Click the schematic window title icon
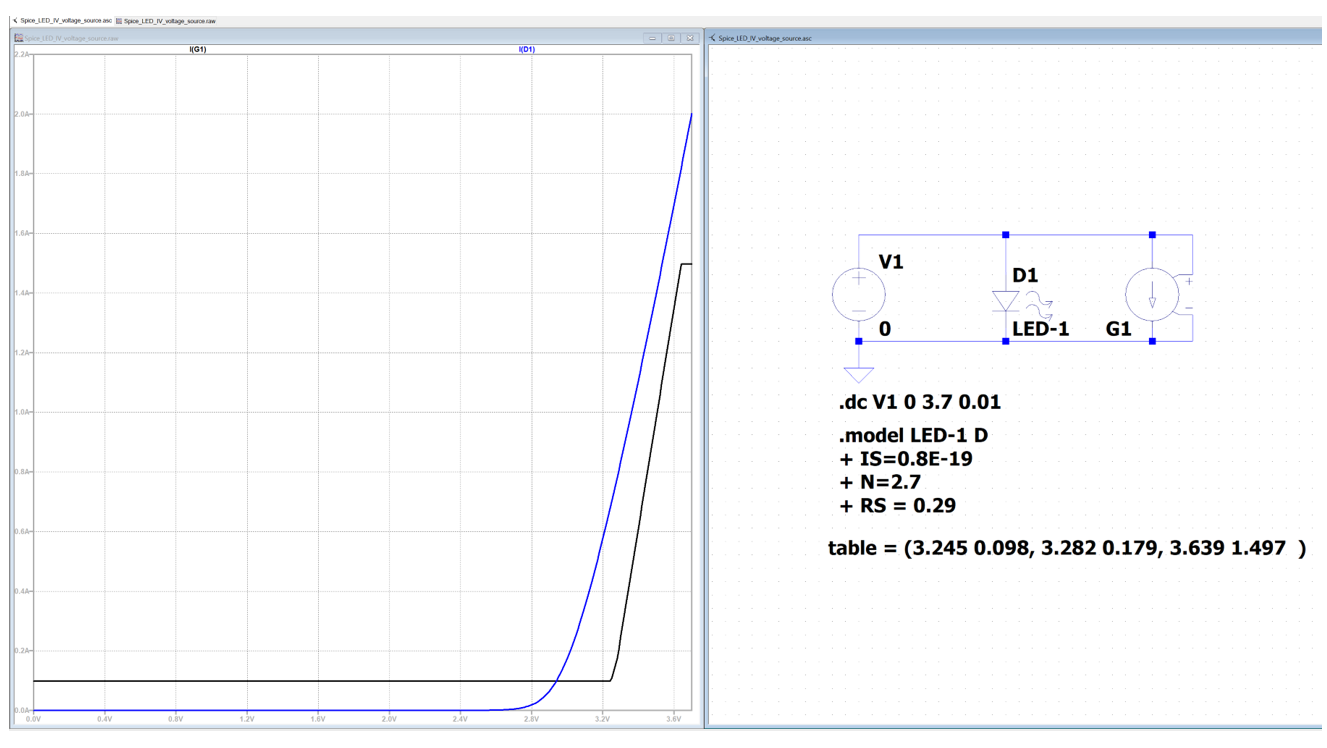The height and width of the screenshot is (748, 1327). (x=713, y=38)
